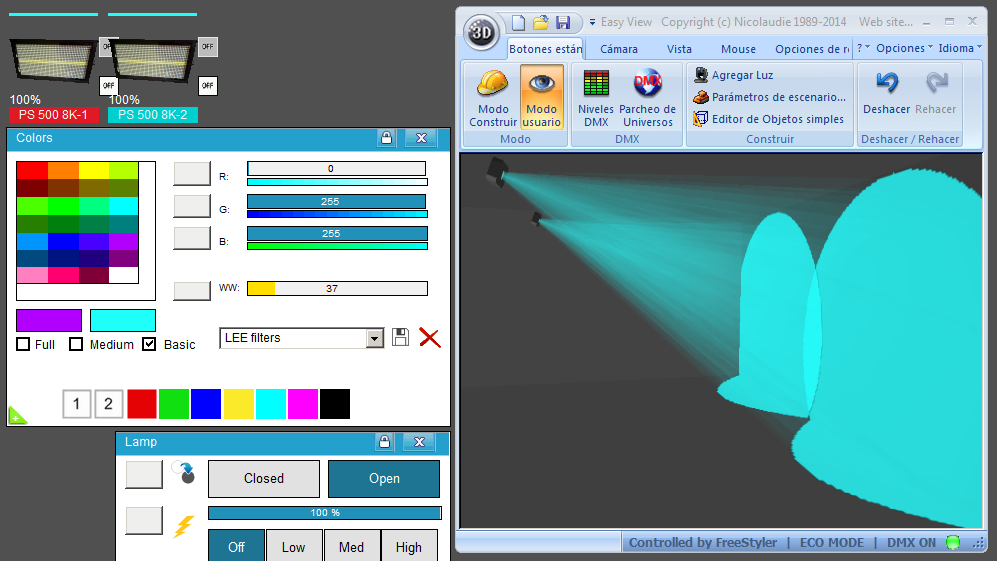Click the number 2 preset button
The image size is (997, 561).
[108, 404]
